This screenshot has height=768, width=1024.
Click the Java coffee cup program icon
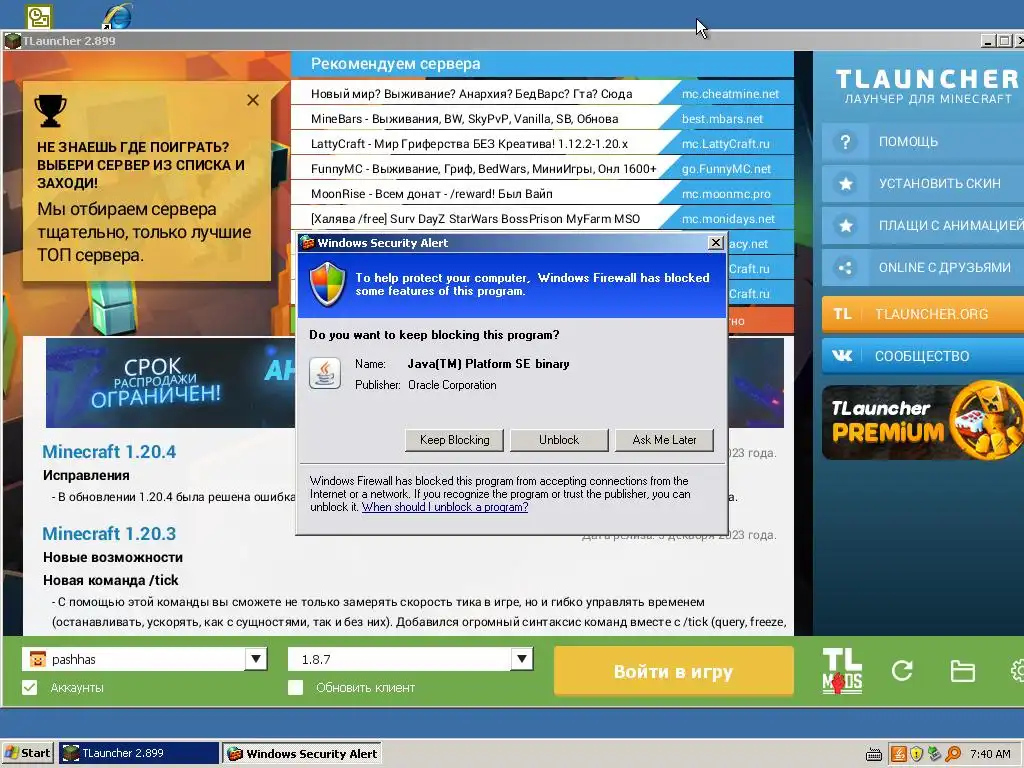pos(325,374)
